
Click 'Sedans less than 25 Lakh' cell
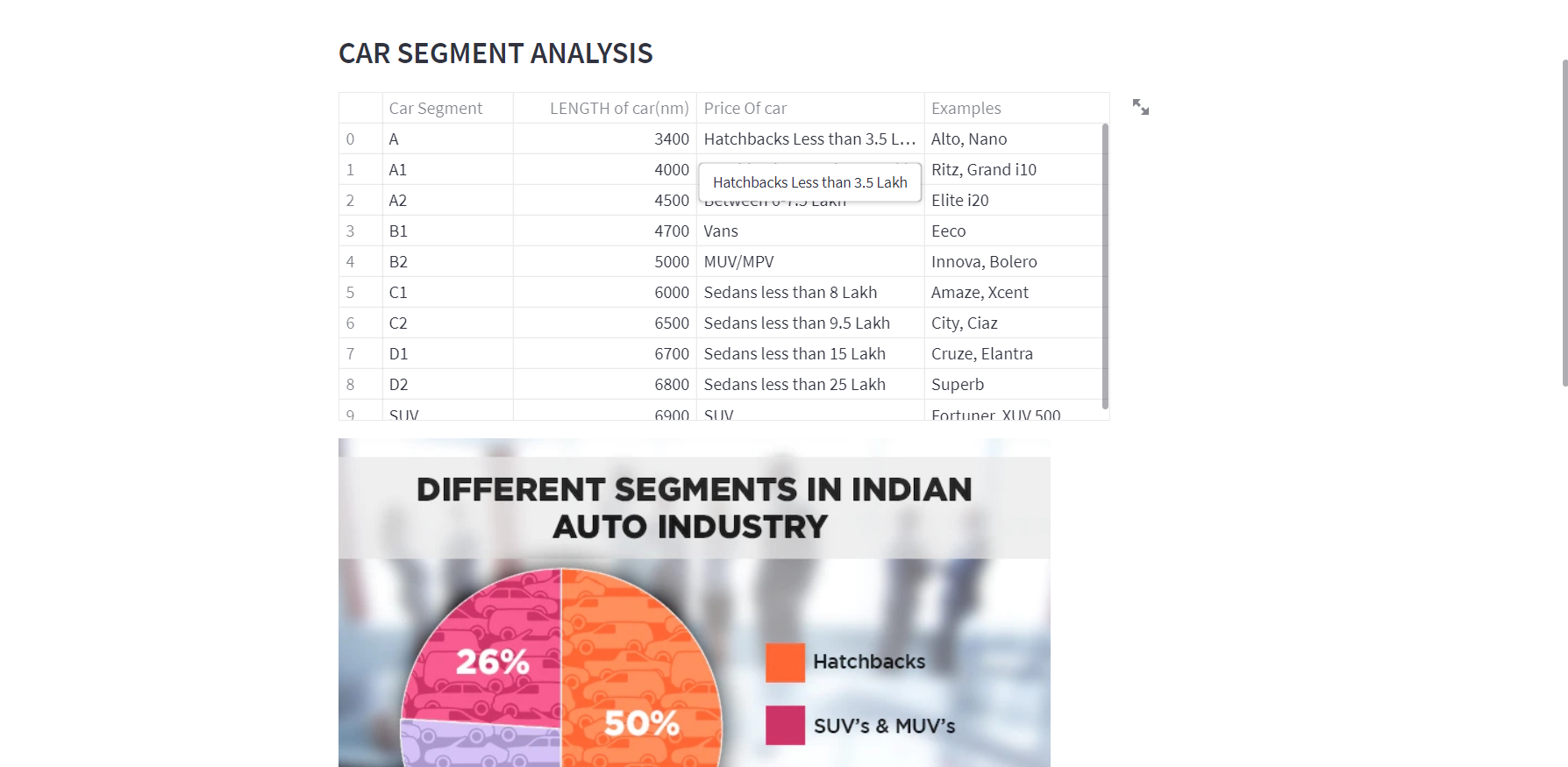[810, 384]
